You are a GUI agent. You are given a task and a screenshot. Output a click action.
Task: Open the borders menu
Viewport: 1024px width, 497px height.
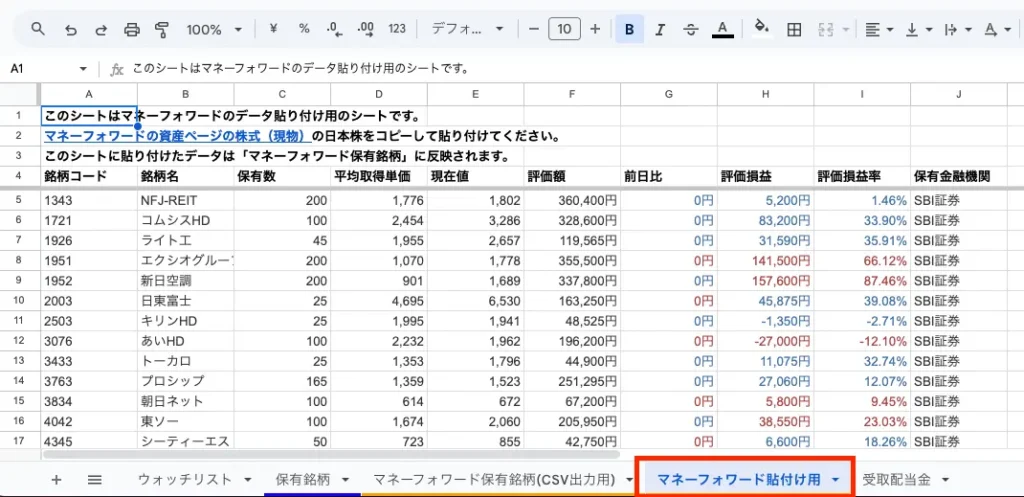click(x=794, y=29)
